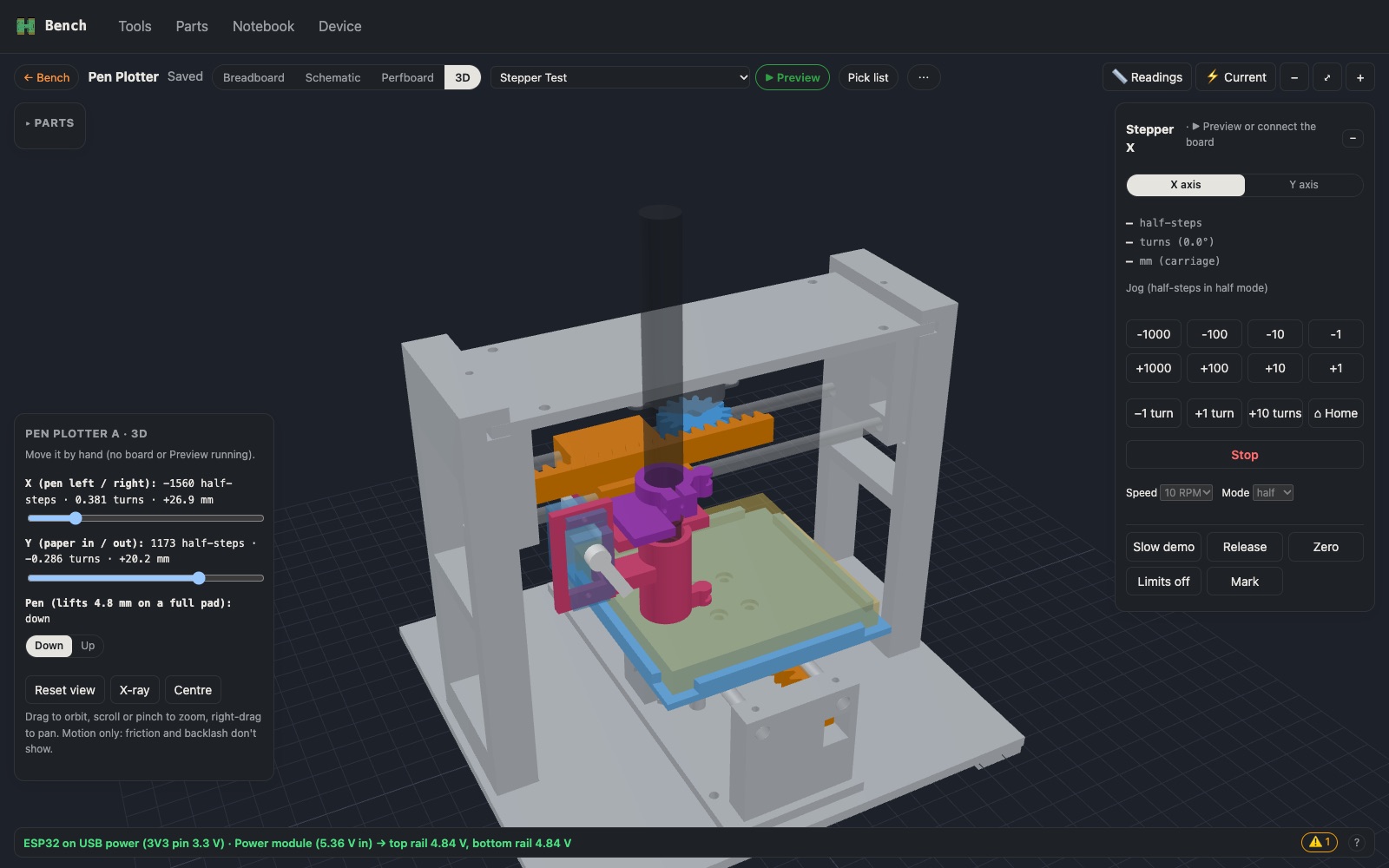The height and width of the screenshot is (868, 1389).
Task: Switch to the Breadboard tab
Action: coord(253,77)
